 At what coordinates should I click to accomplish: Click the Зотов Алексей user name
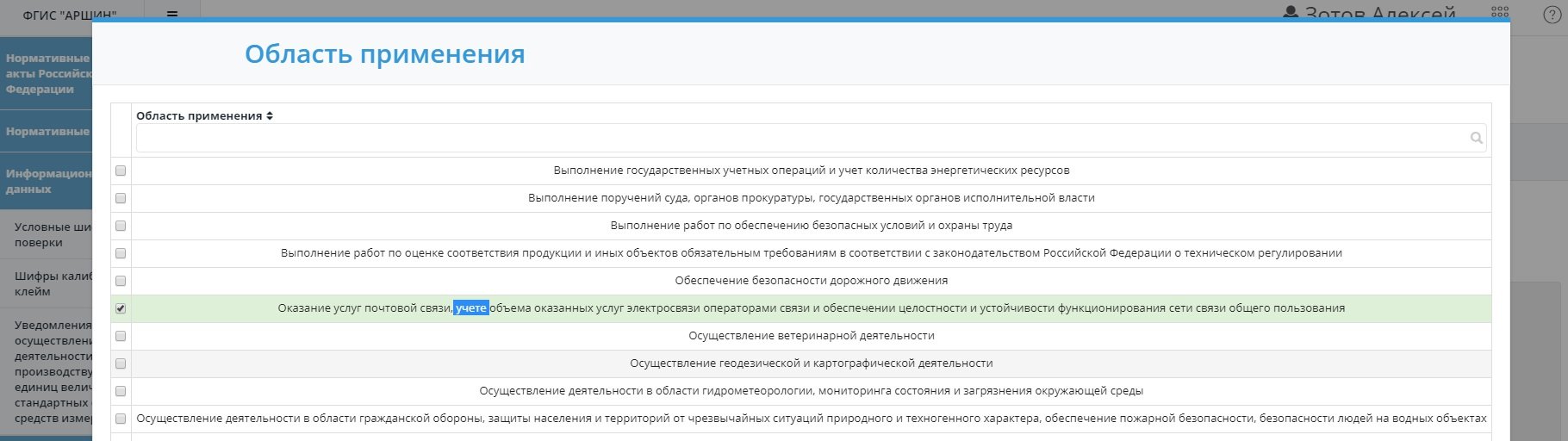[1379, 13]
